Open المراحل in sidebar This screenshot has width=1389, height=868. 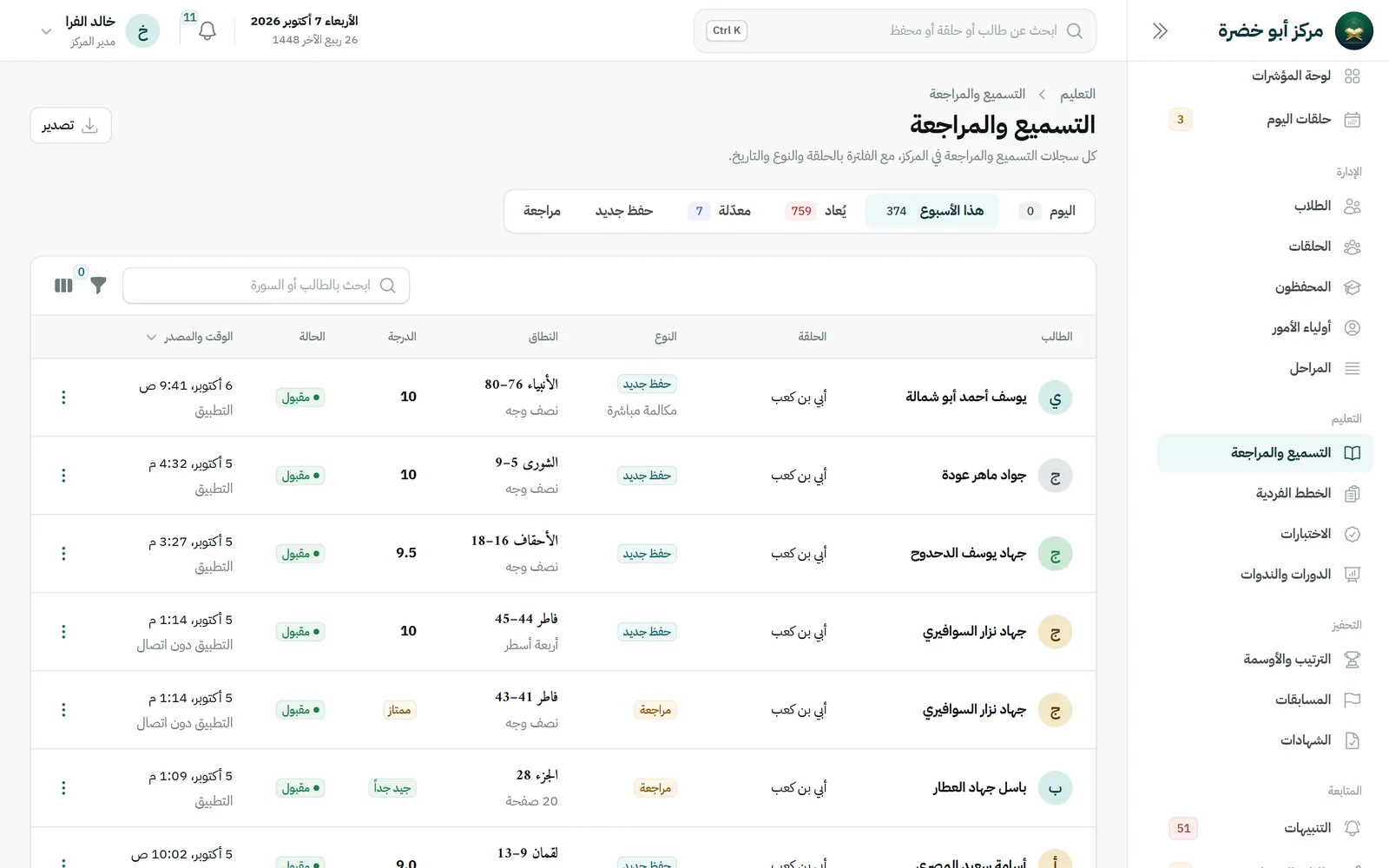pos(1266,368)
